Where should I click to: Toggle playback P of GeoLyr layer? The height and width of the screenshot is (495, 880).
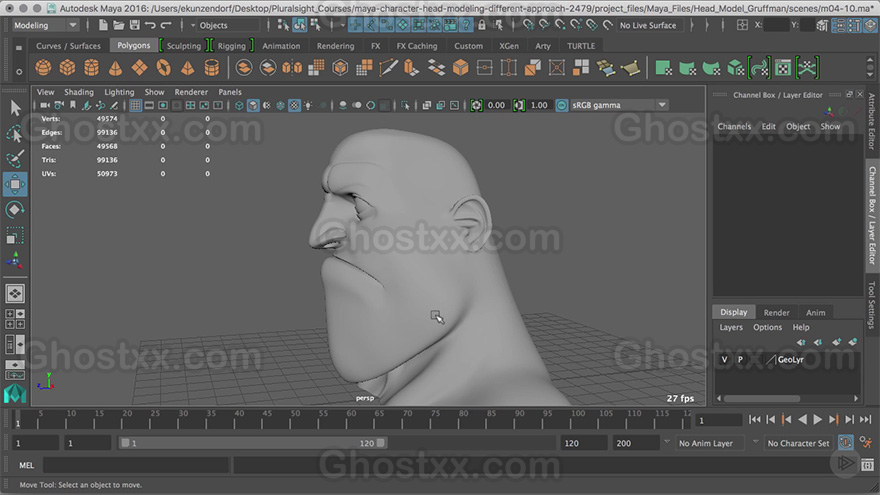pyautogui.click(x=740, y=360)
